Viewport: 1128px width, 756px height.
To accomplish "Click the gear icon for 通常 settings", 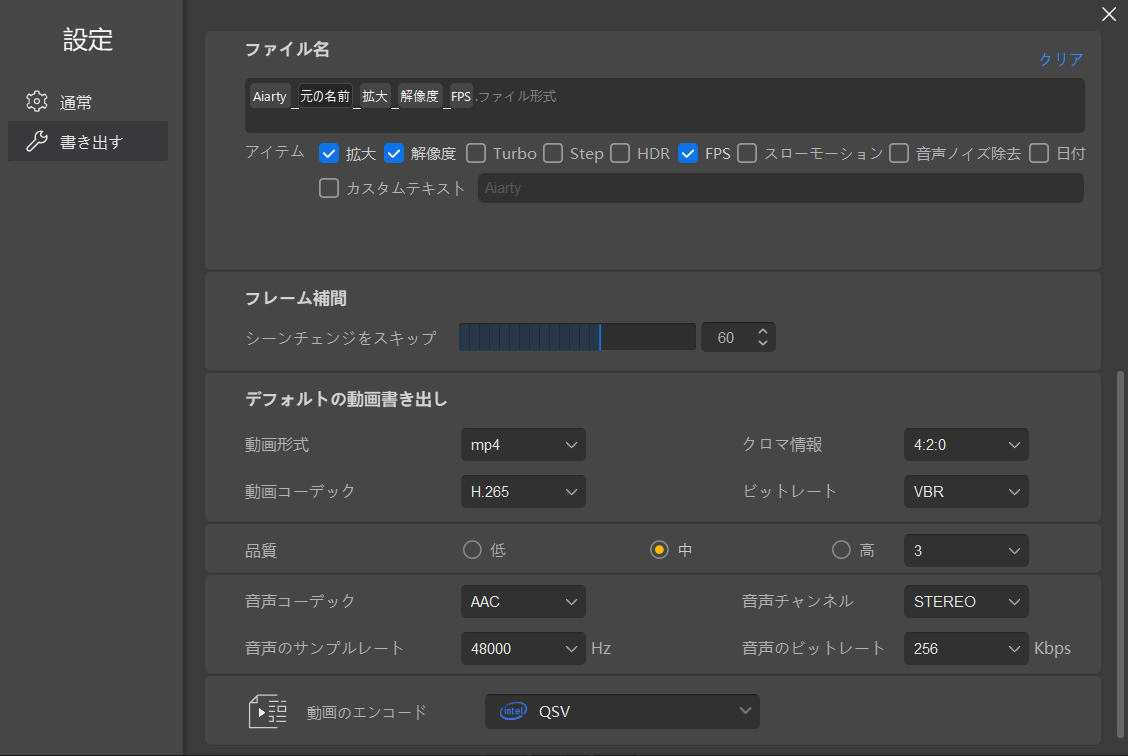I will pyautogui.click(x=37, y=101).
